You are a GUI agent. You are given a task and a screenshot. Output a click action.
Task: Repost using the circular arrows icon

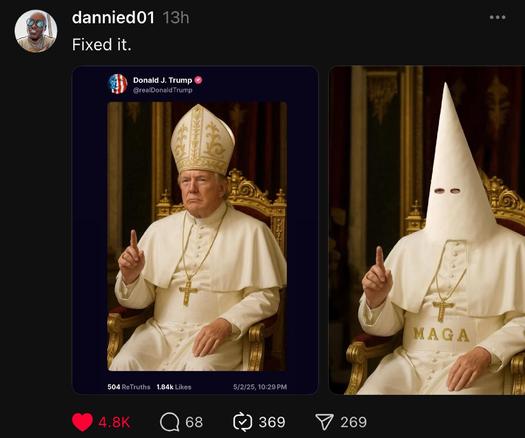pyautogui.click(x=242, y=422)
